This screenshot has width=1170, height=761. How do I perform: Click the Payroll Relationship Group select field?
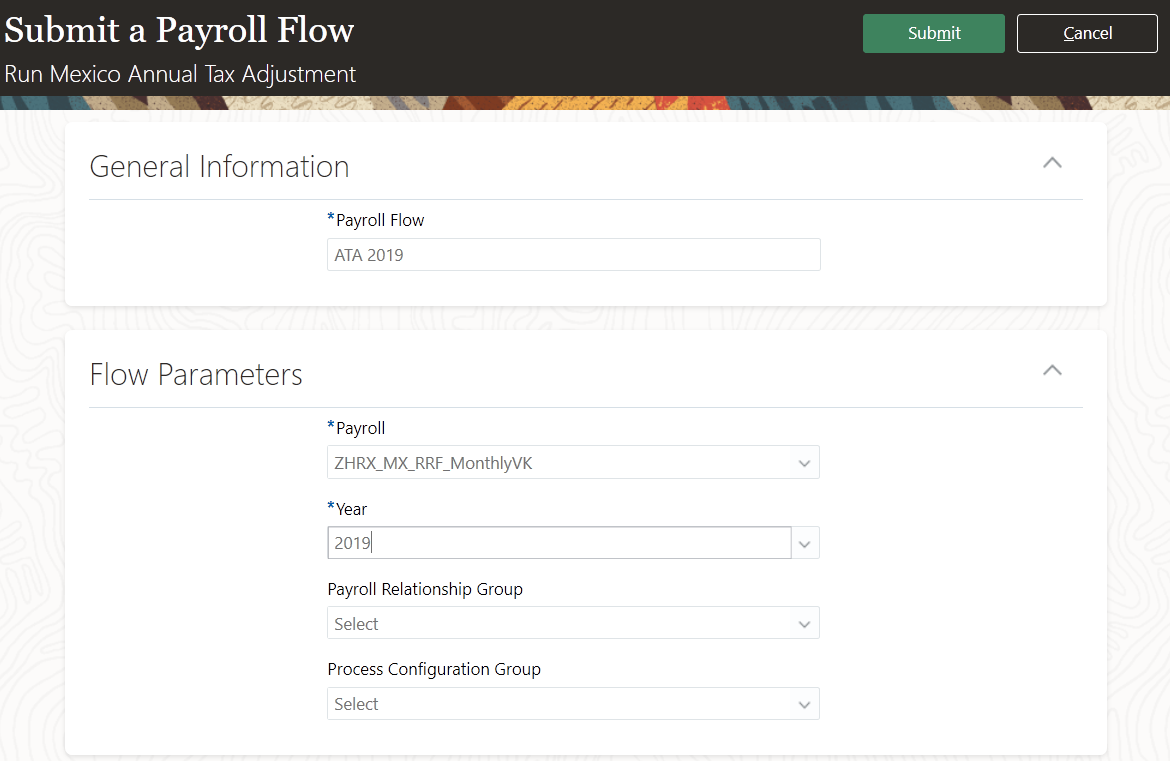(560, 624)
